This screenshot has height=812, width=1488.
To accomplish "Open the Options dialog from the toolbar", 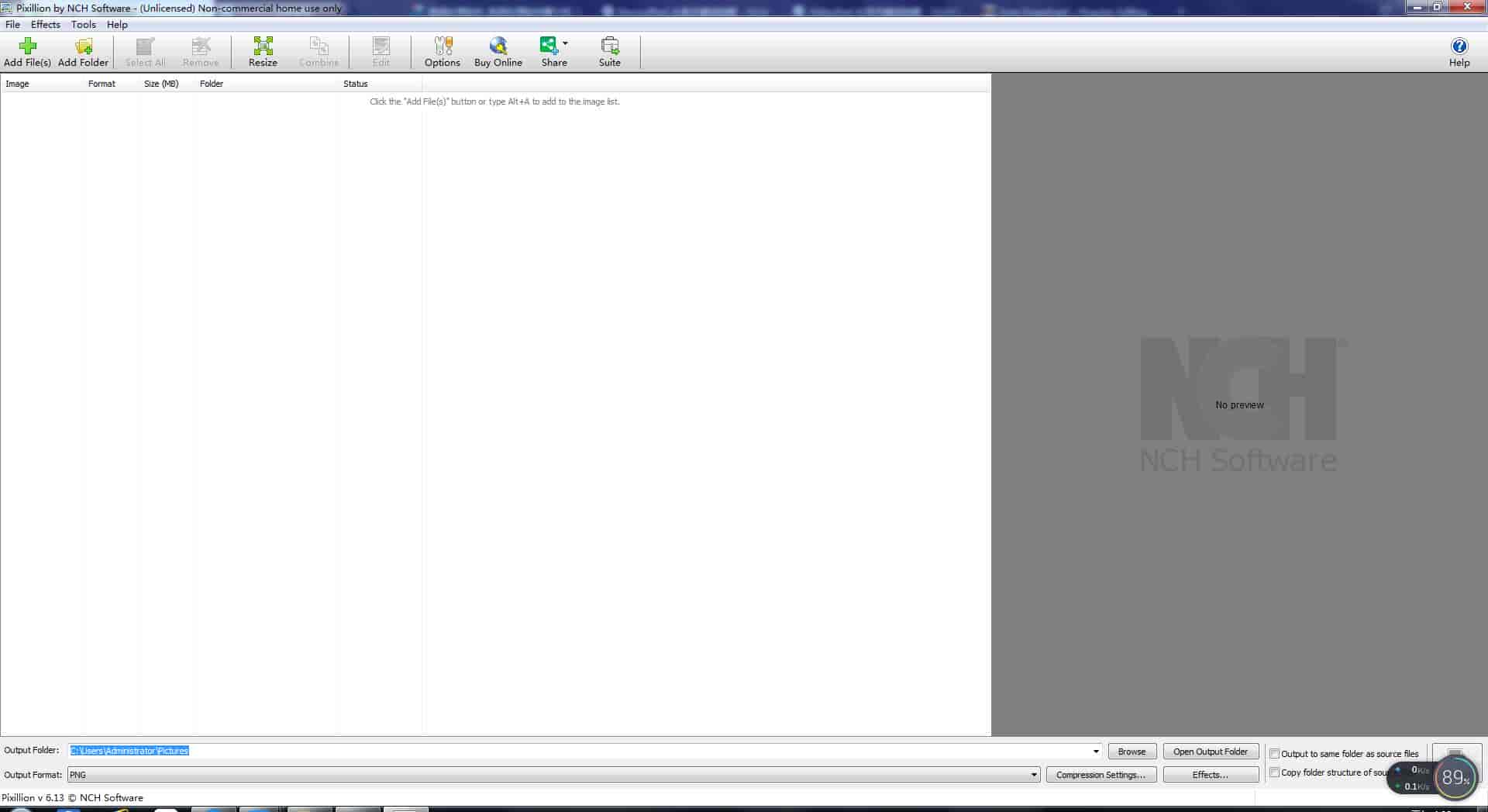I will point(443,46).
